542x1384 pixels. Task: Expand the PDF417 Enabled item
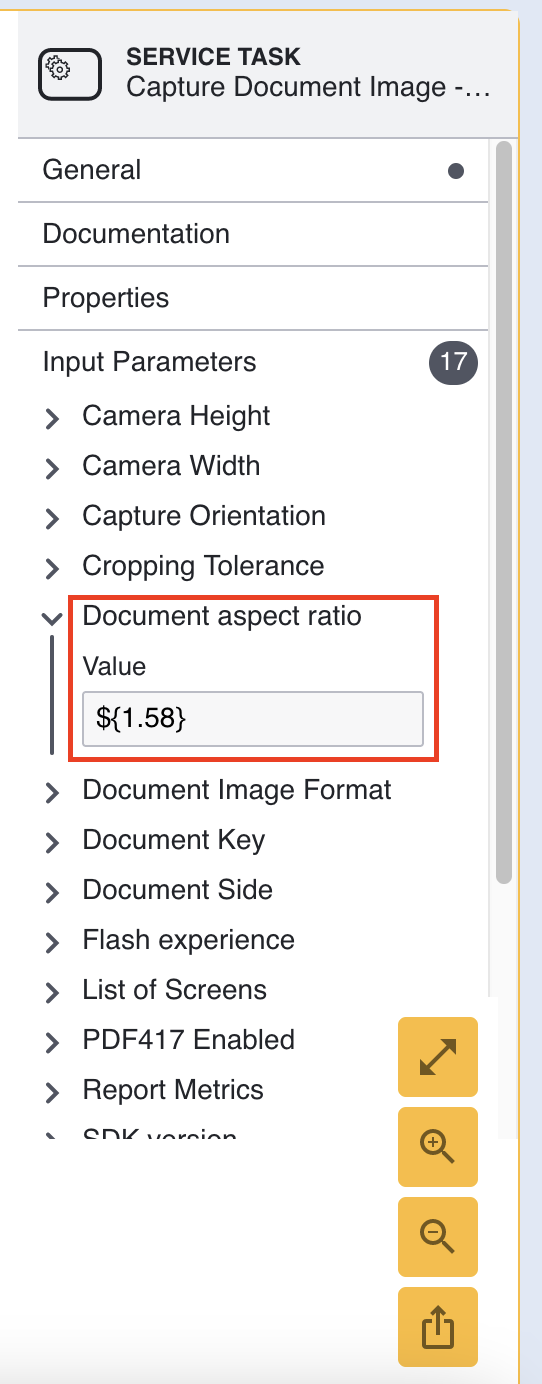tap(52, 1043)
